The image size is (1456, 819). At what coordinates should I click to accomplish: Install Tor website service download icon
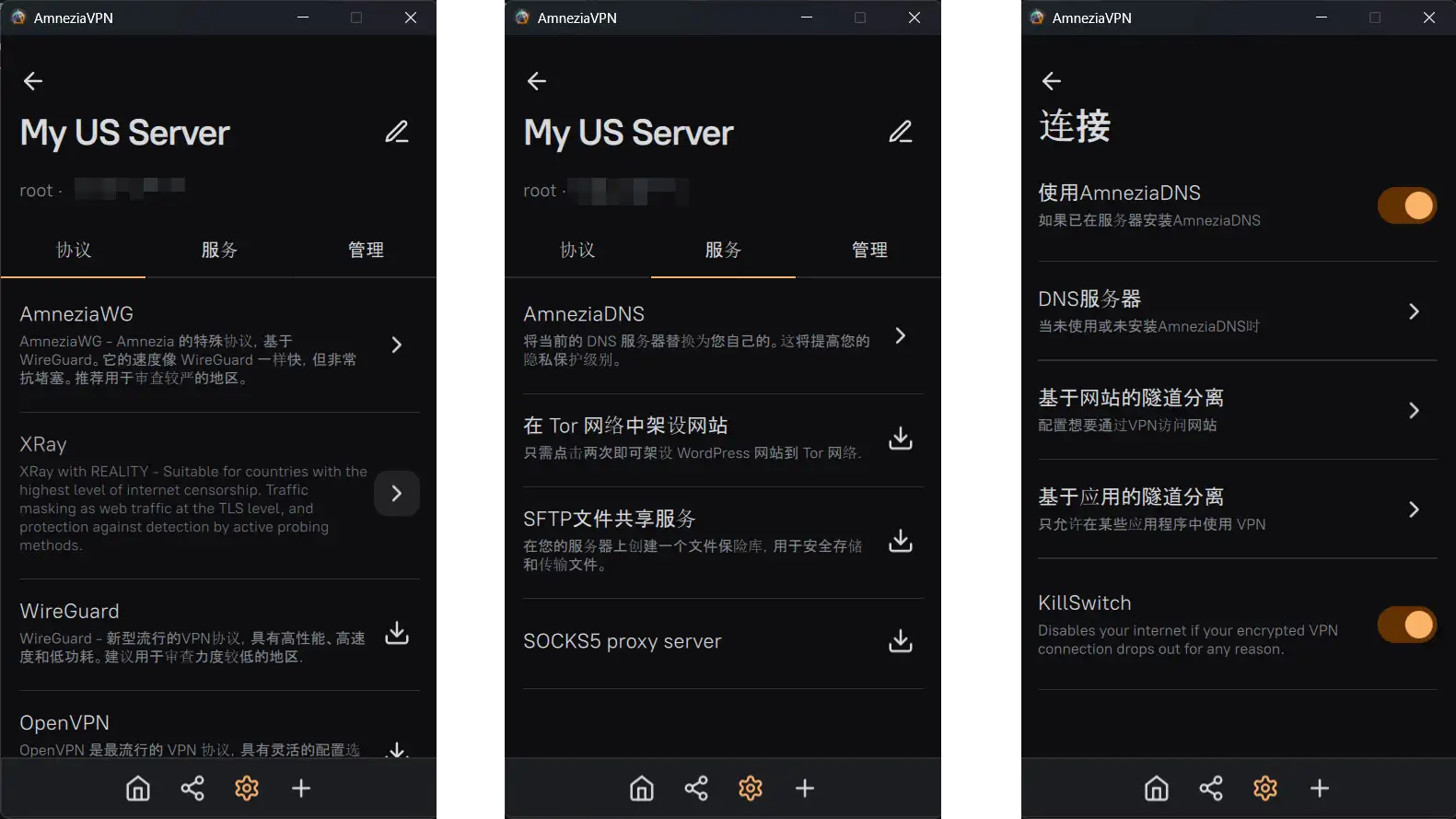pos(901,439)
